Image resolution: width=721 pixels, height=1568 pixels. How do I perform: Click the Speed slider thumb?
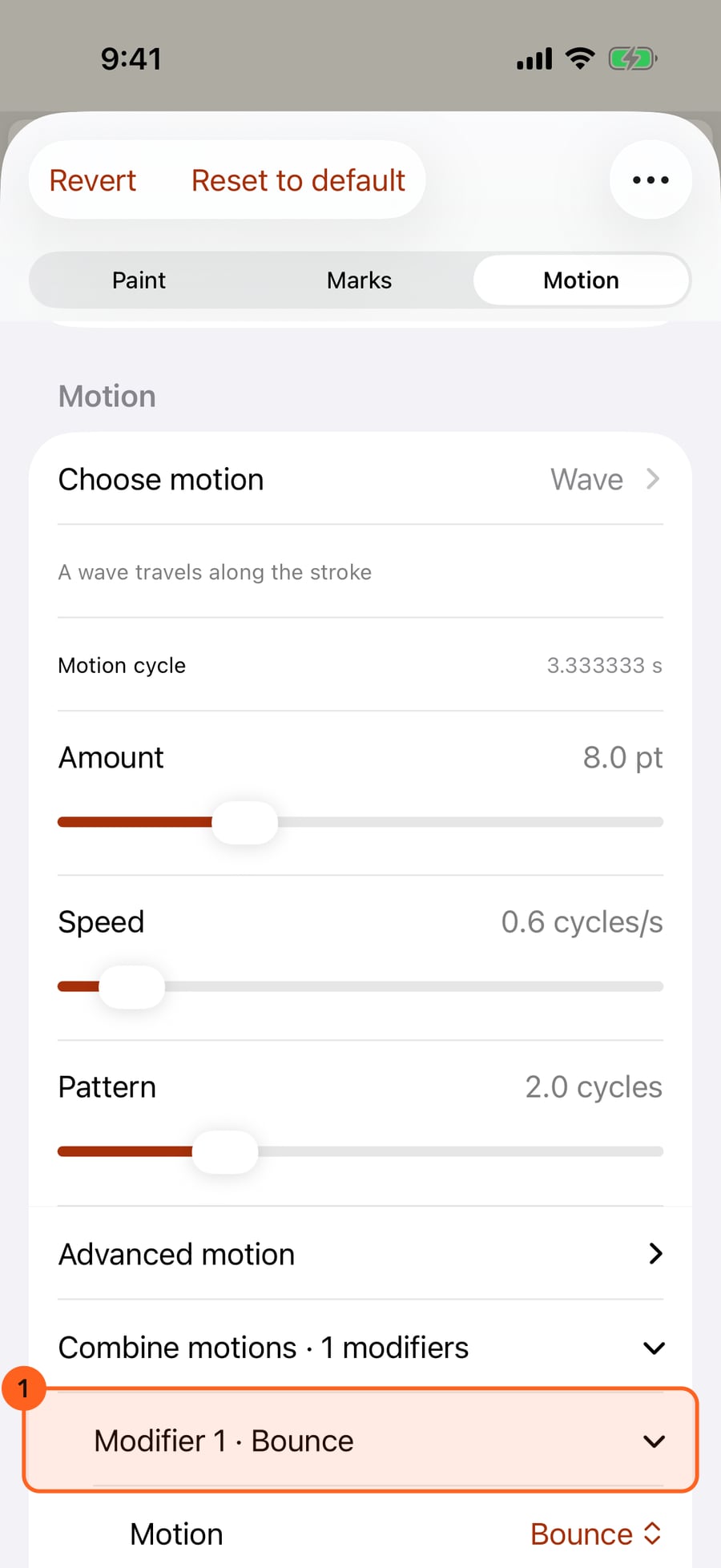[x=131, y=987]
